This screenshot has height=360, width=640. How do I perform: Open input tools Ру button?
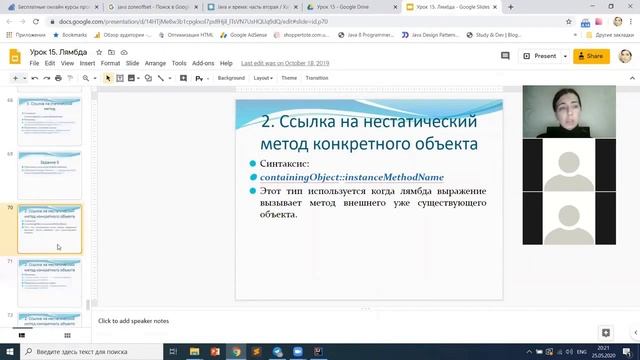[199, 78]
